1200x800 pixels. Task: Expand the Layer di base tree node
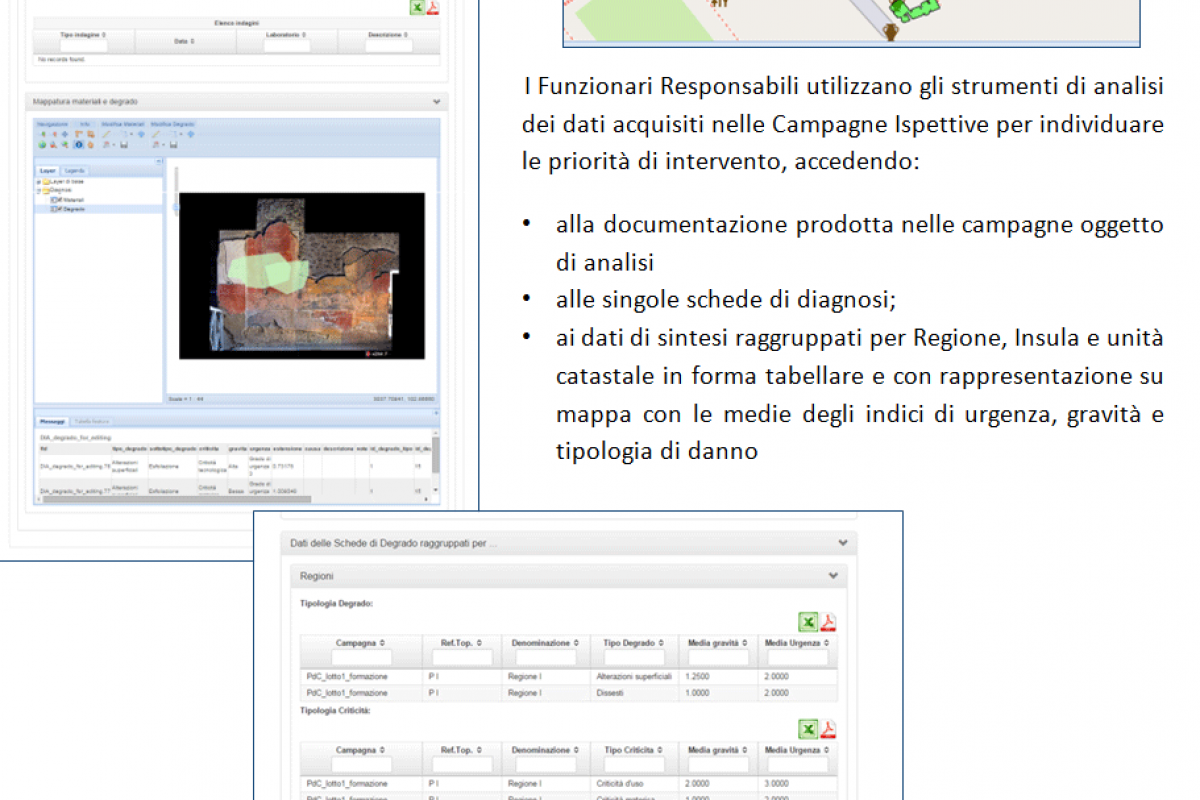tap(38, 182)
